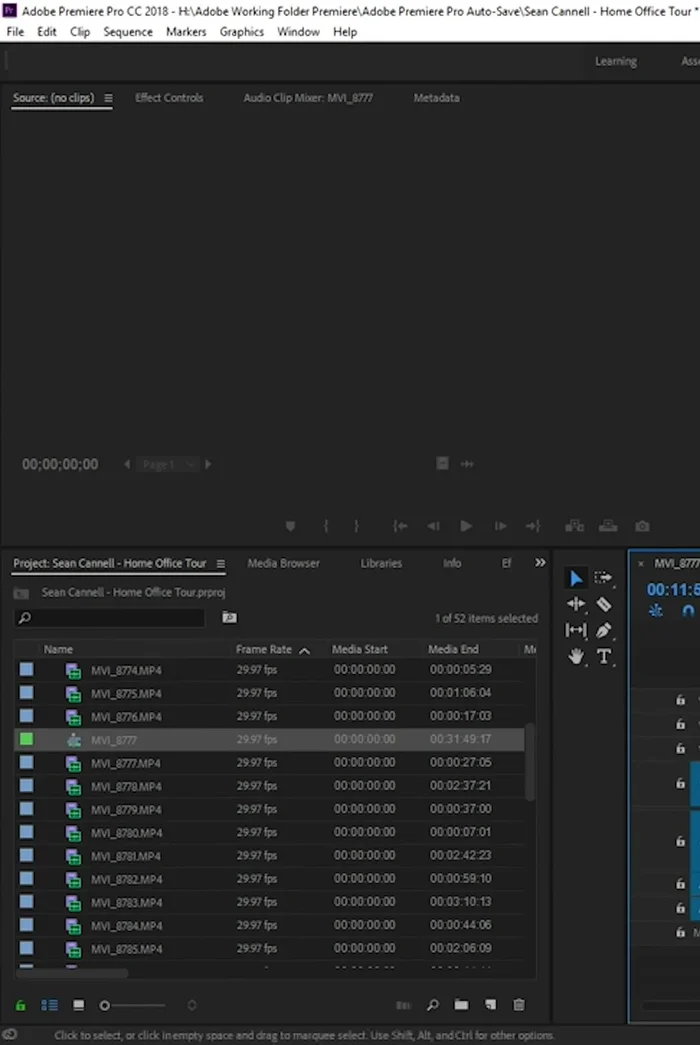Open the Sequence menu
The width and height of the screenshot is (700, 1045).
point(128,32)
